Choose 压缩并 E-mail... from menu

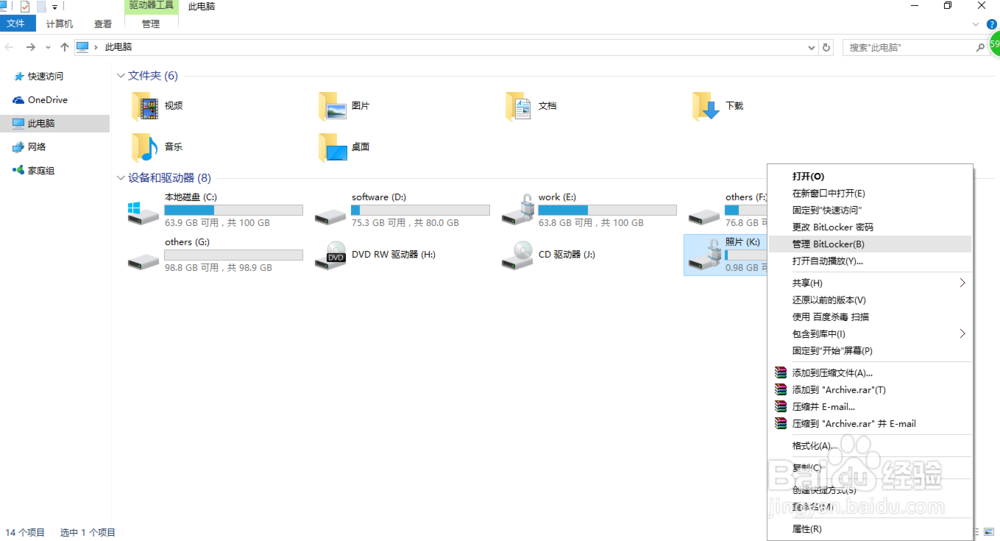(x=870, y=406)
